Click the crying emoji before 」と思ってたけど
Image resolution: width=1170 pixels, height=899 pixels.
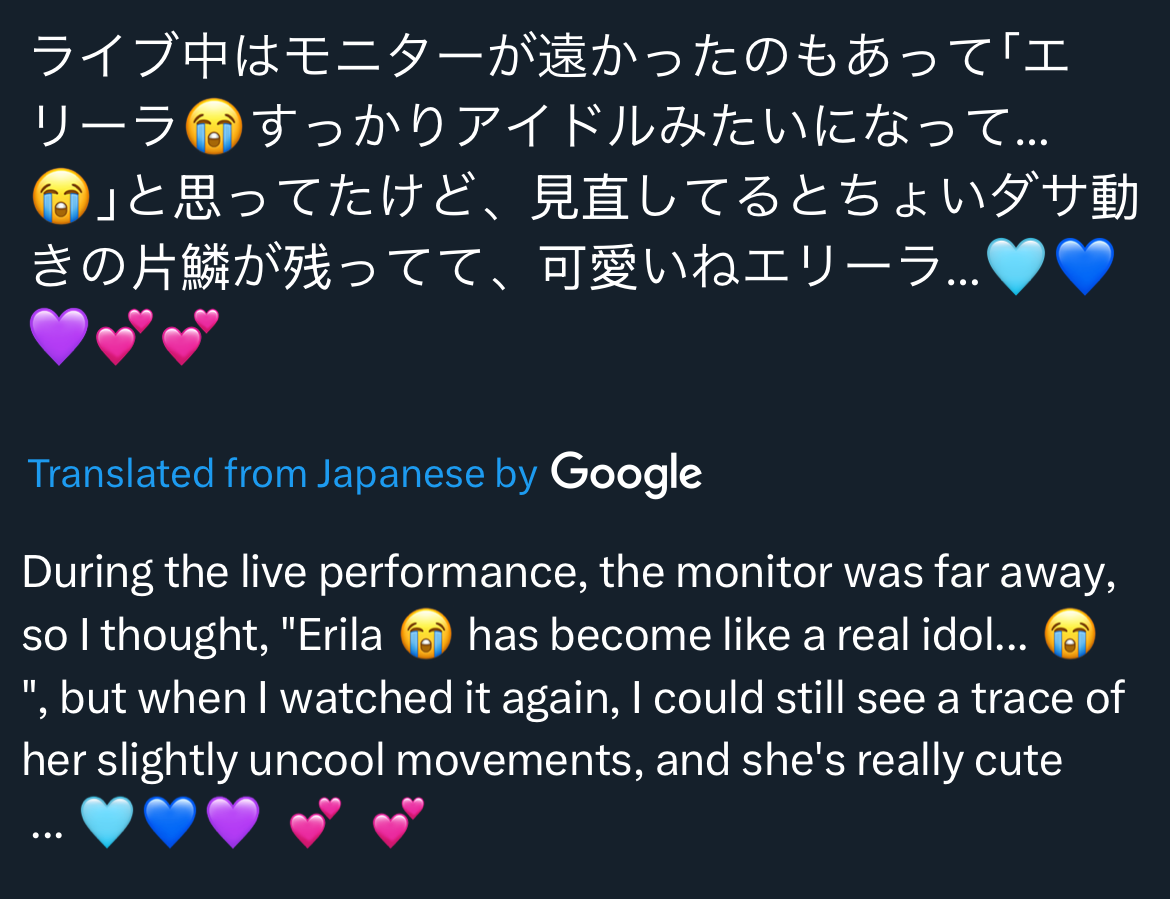pyautogui.click(x=61, y=196)
